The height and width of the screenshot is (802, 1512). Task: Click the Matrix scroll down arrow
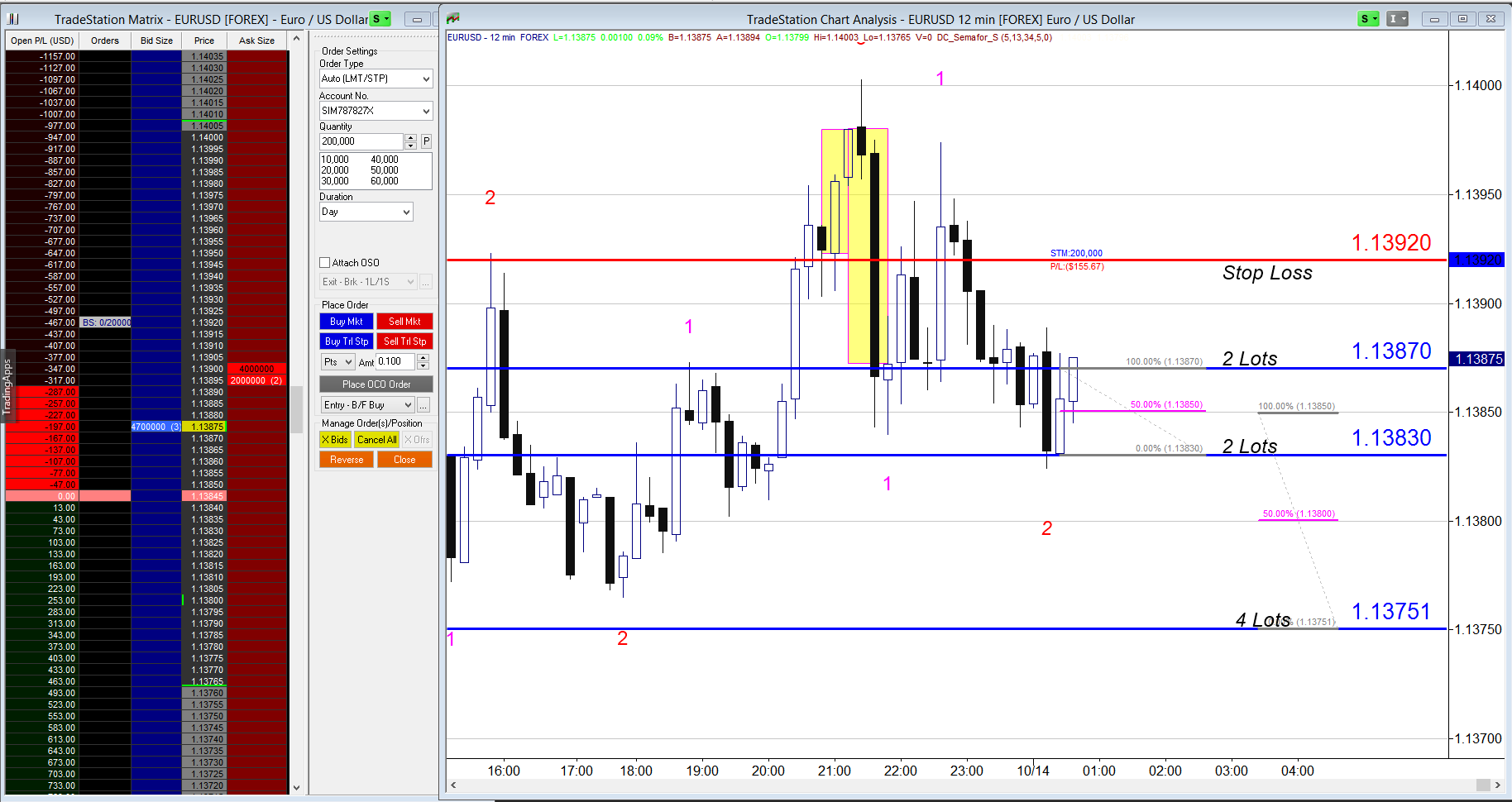[296, 788]
